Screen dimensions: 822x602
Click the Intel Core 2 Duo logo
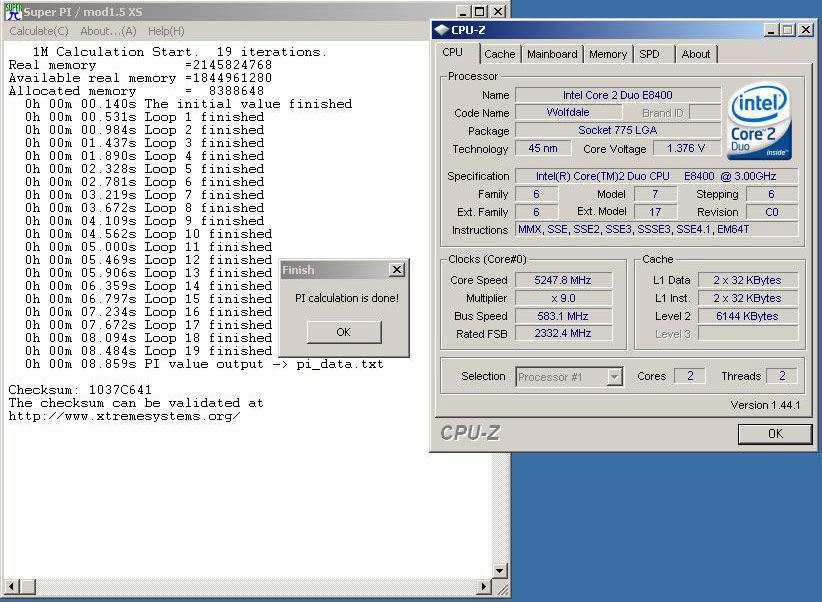pyautogui.click(x=759, y=121)
